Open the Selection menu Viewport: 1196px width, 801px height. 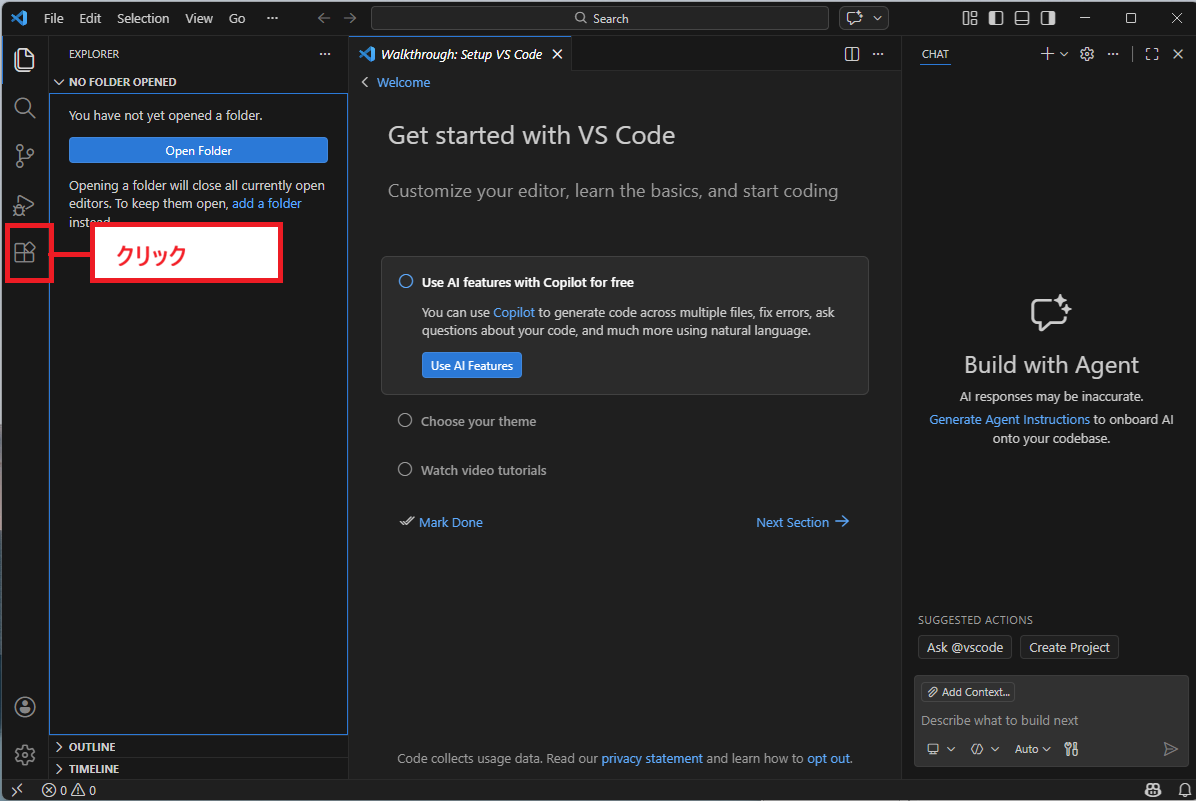[x=143, y=18]
